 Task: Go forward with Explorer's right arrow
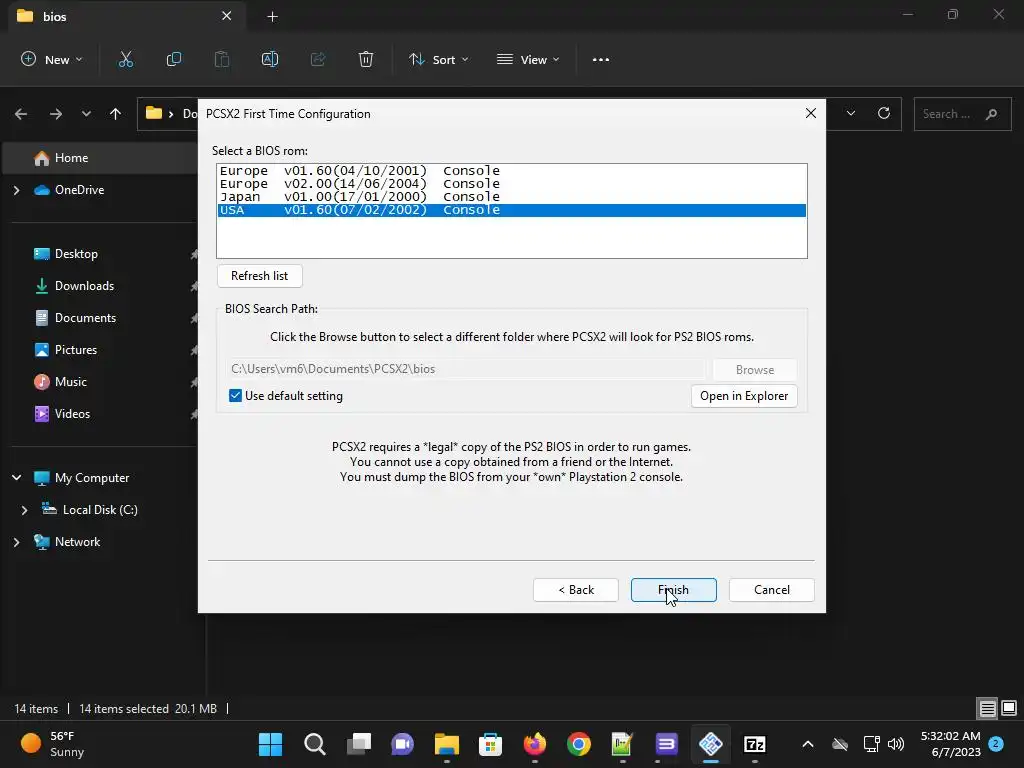click(x=56, y=114)
